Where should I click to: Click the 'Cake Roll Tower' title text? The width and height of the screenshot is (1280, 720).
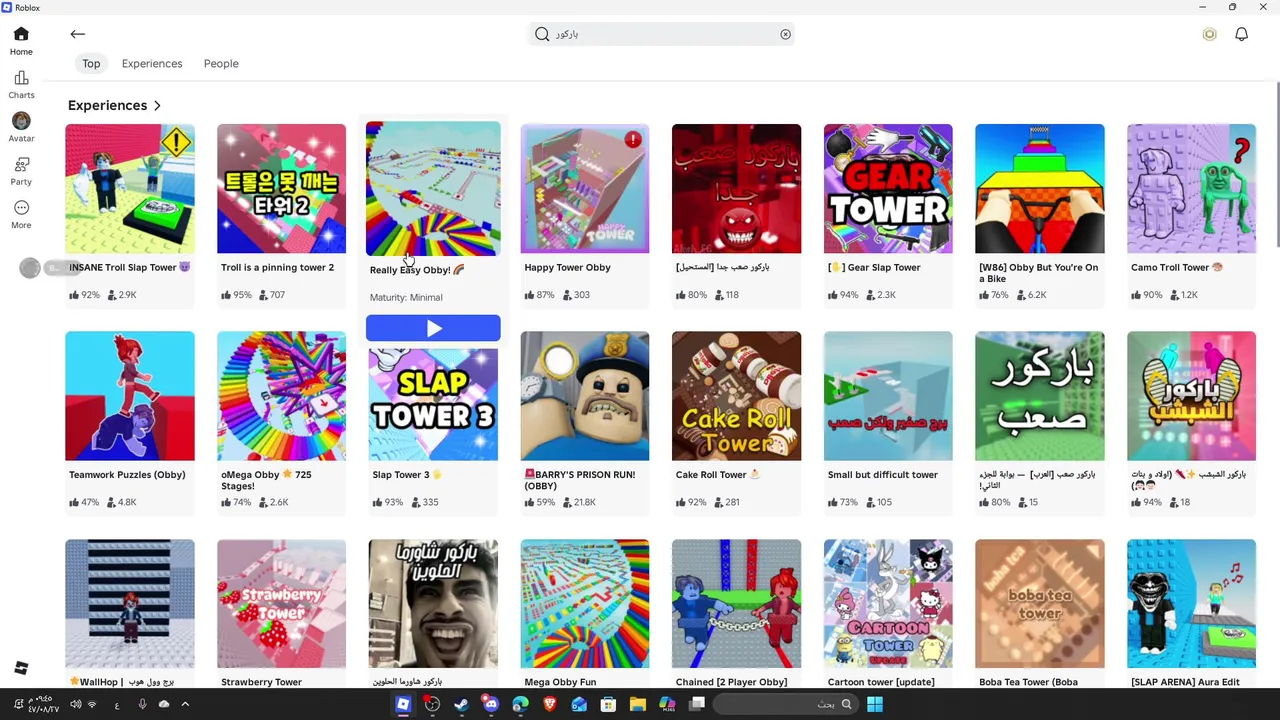pyautogui.click(x=711, y=475)
